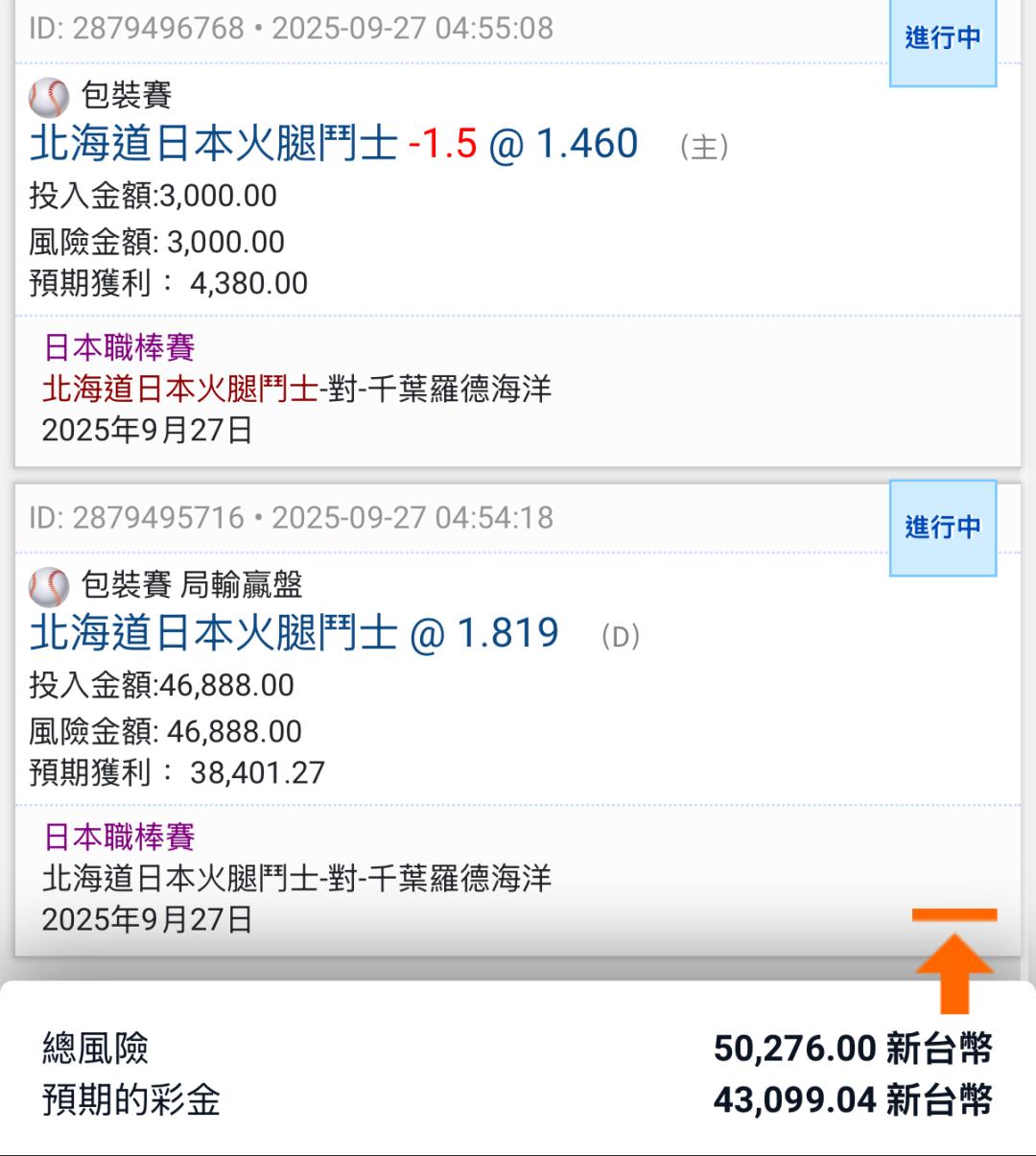
Task: Tap the (主) marker beside 1.460
Action: [704, 147]
